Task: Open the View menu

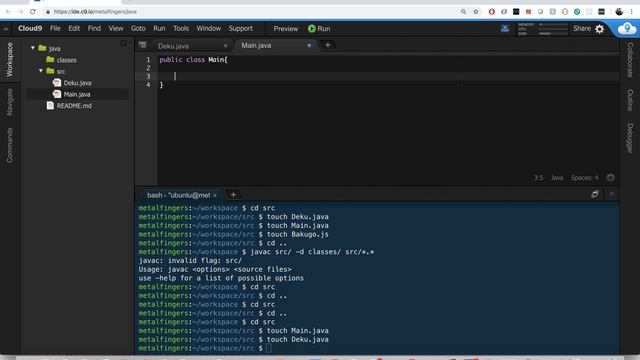Action: (116, 29)
